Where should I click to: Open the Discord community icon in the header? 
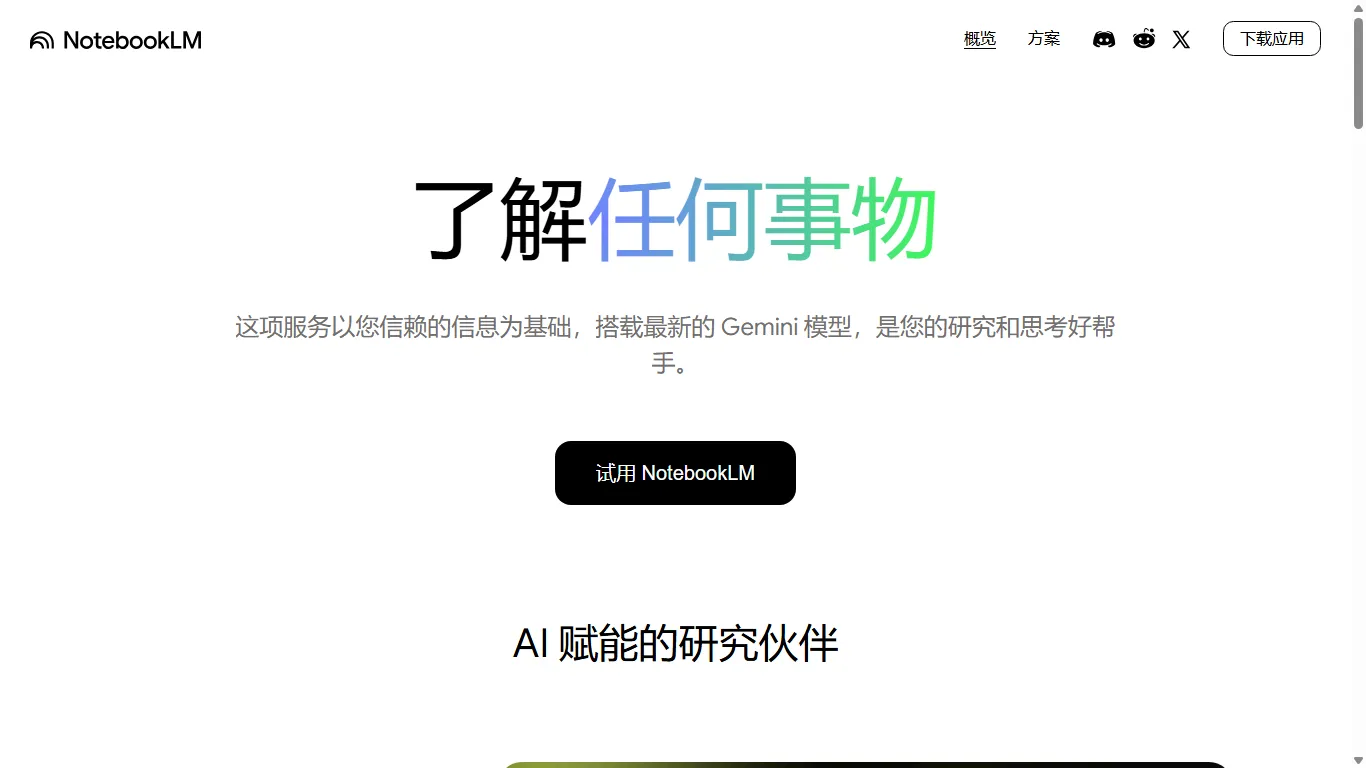coord(1103,39)
